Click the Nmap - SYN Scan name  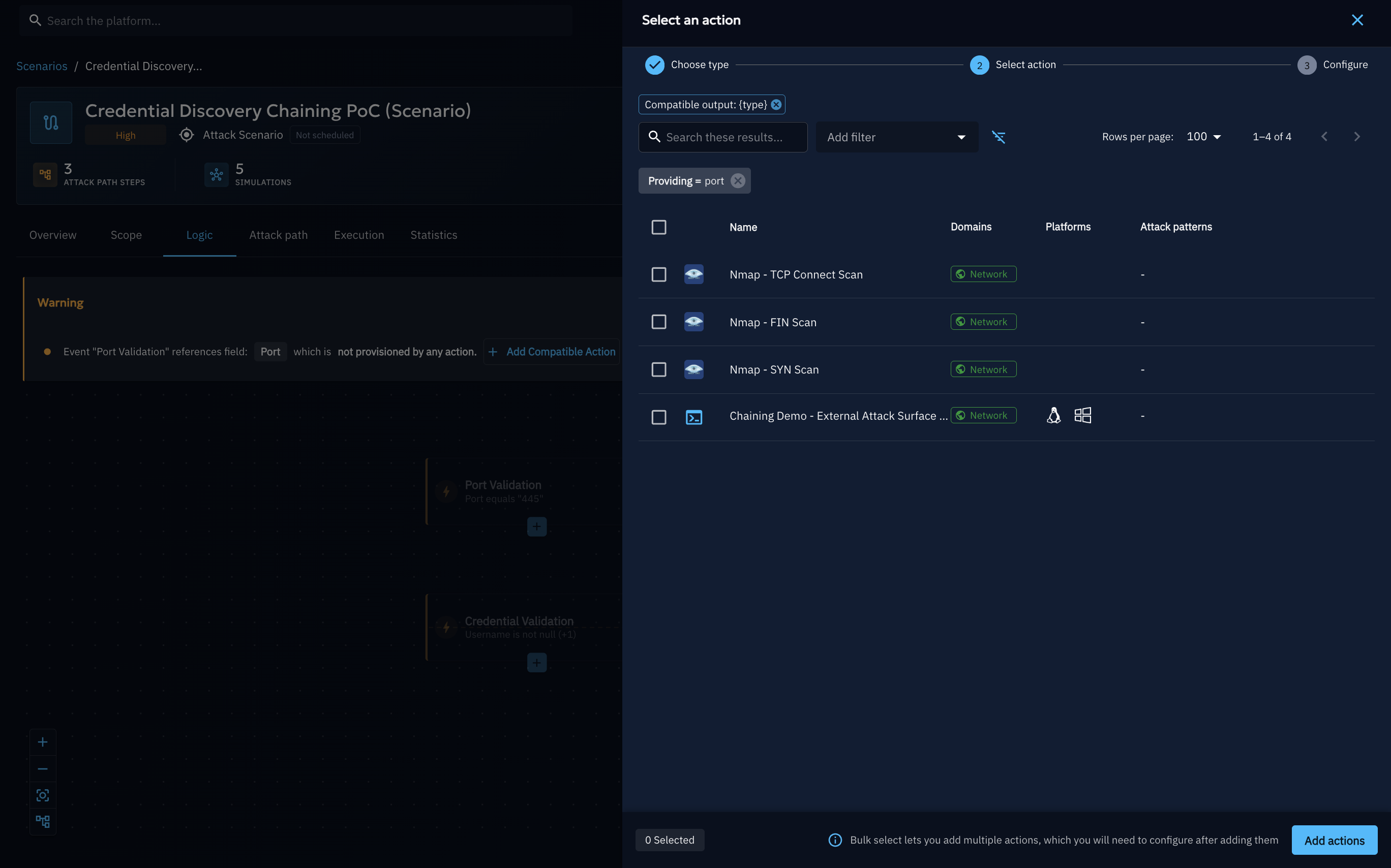774,369
